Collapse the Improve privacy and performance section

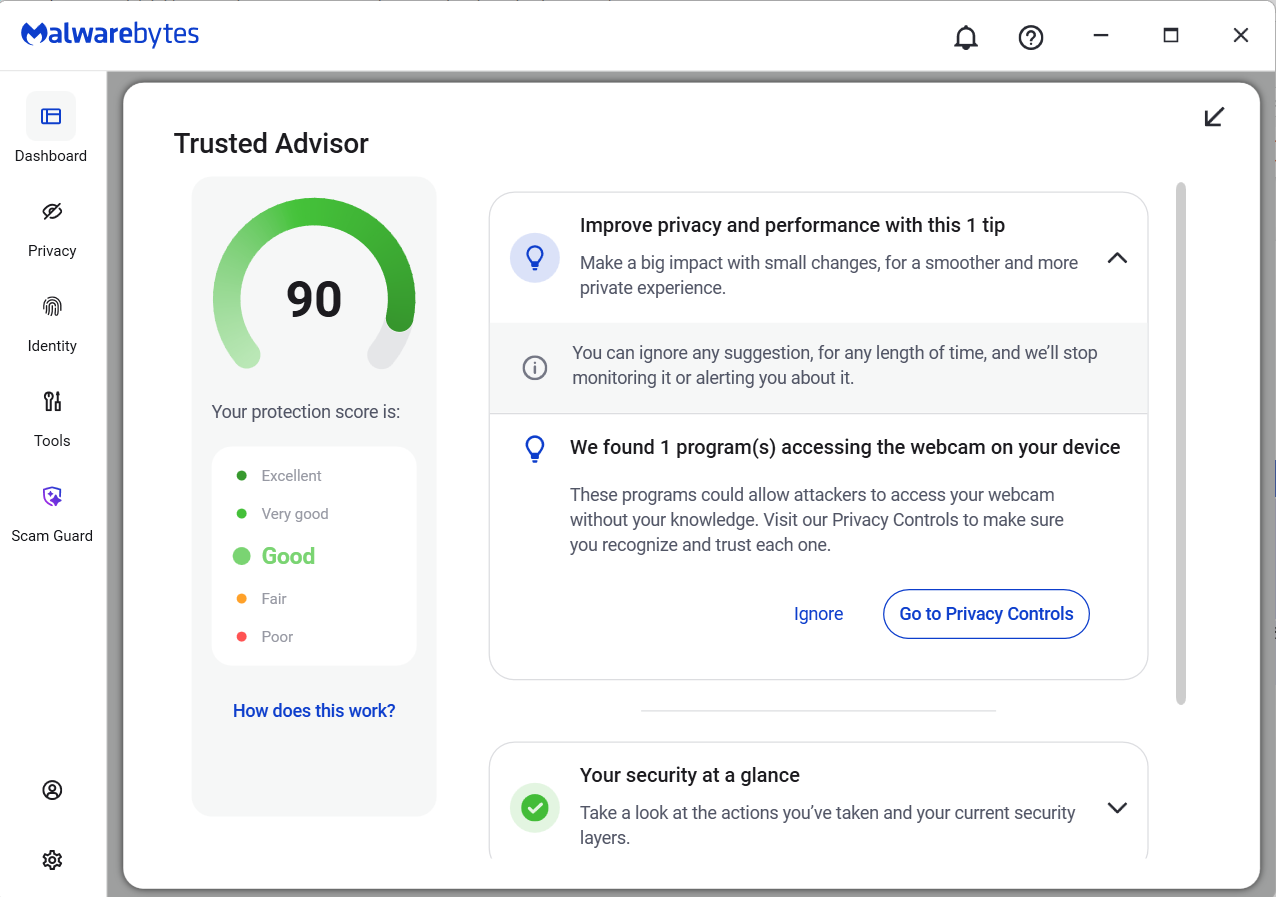pos(1117,258)
